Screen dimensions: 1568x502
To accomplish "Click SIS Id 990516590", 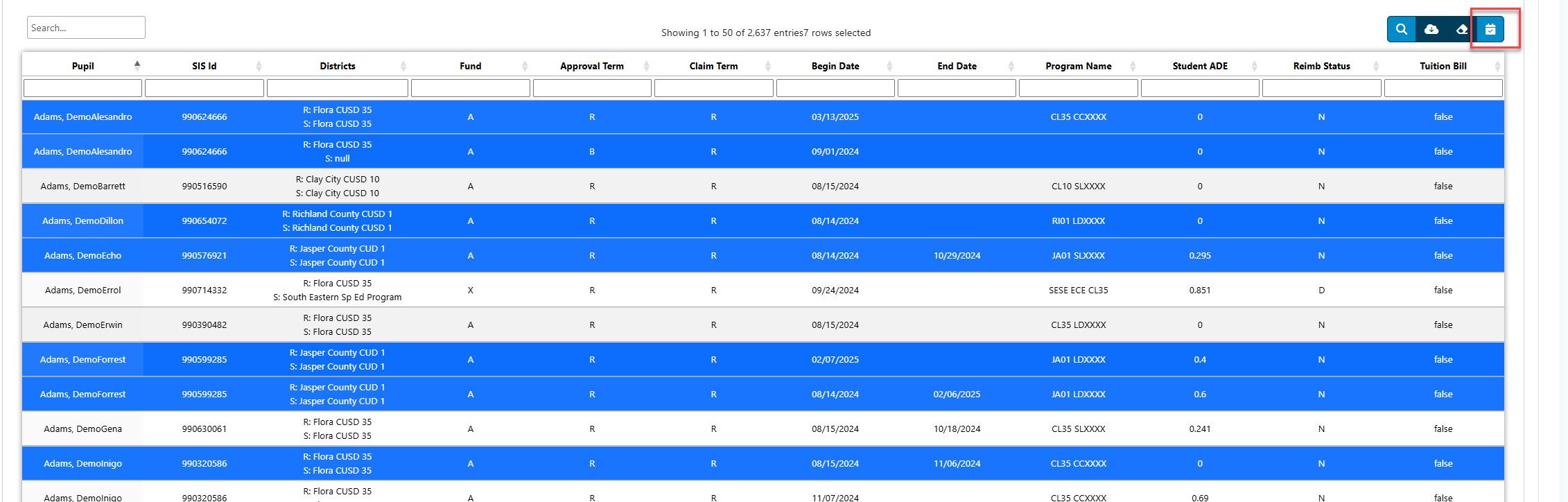I will tap(204, 186).
